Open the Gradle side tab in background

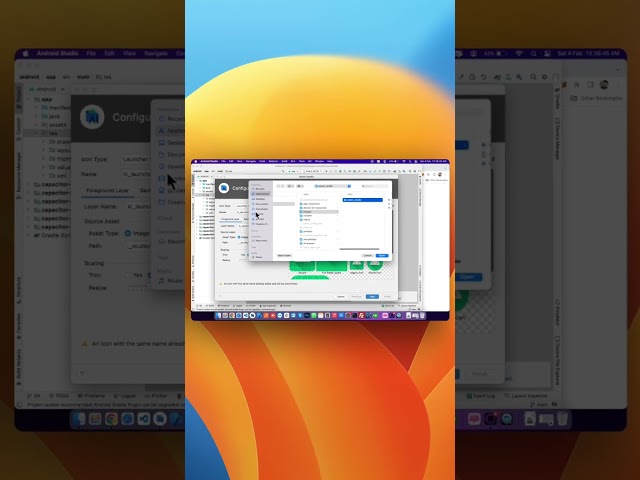point(557,99)
